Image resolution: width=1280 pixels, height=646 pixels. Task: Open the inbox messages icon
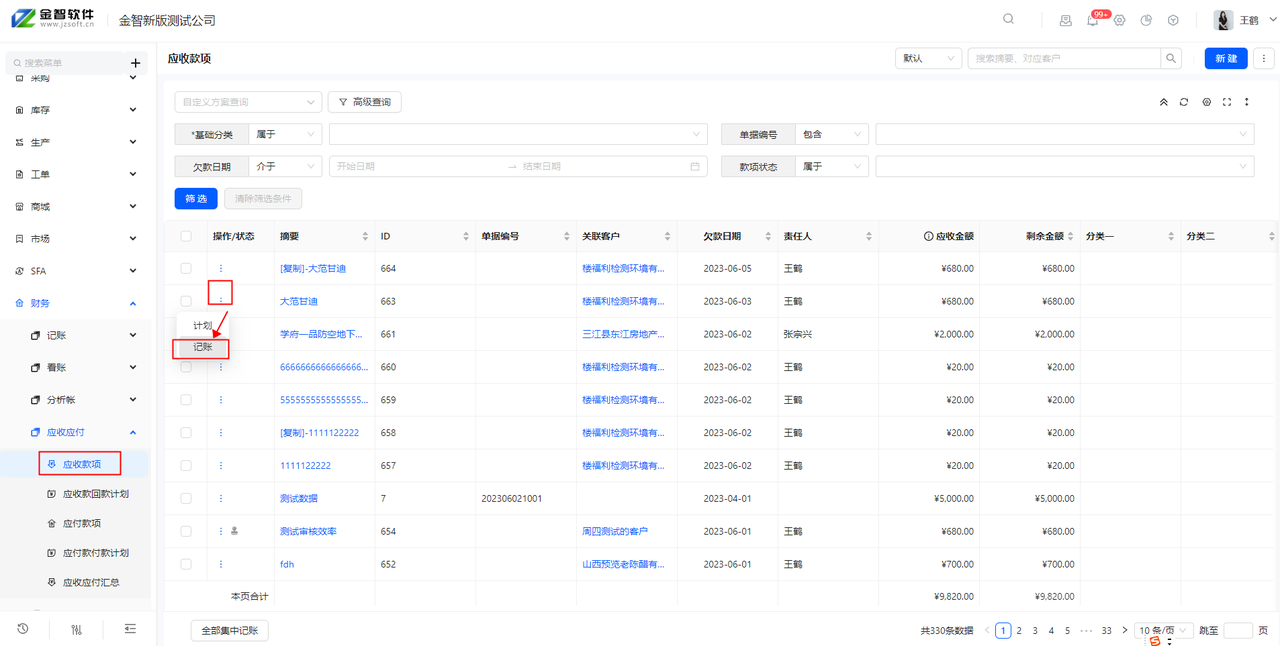coord(1065,20)
